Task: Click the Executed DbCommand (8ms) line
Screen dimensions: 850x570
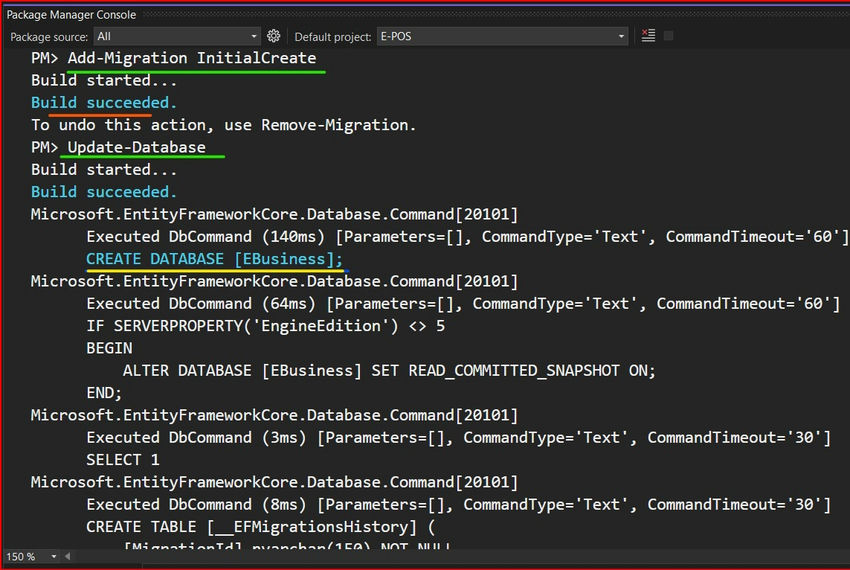Action: click(458, 504)
